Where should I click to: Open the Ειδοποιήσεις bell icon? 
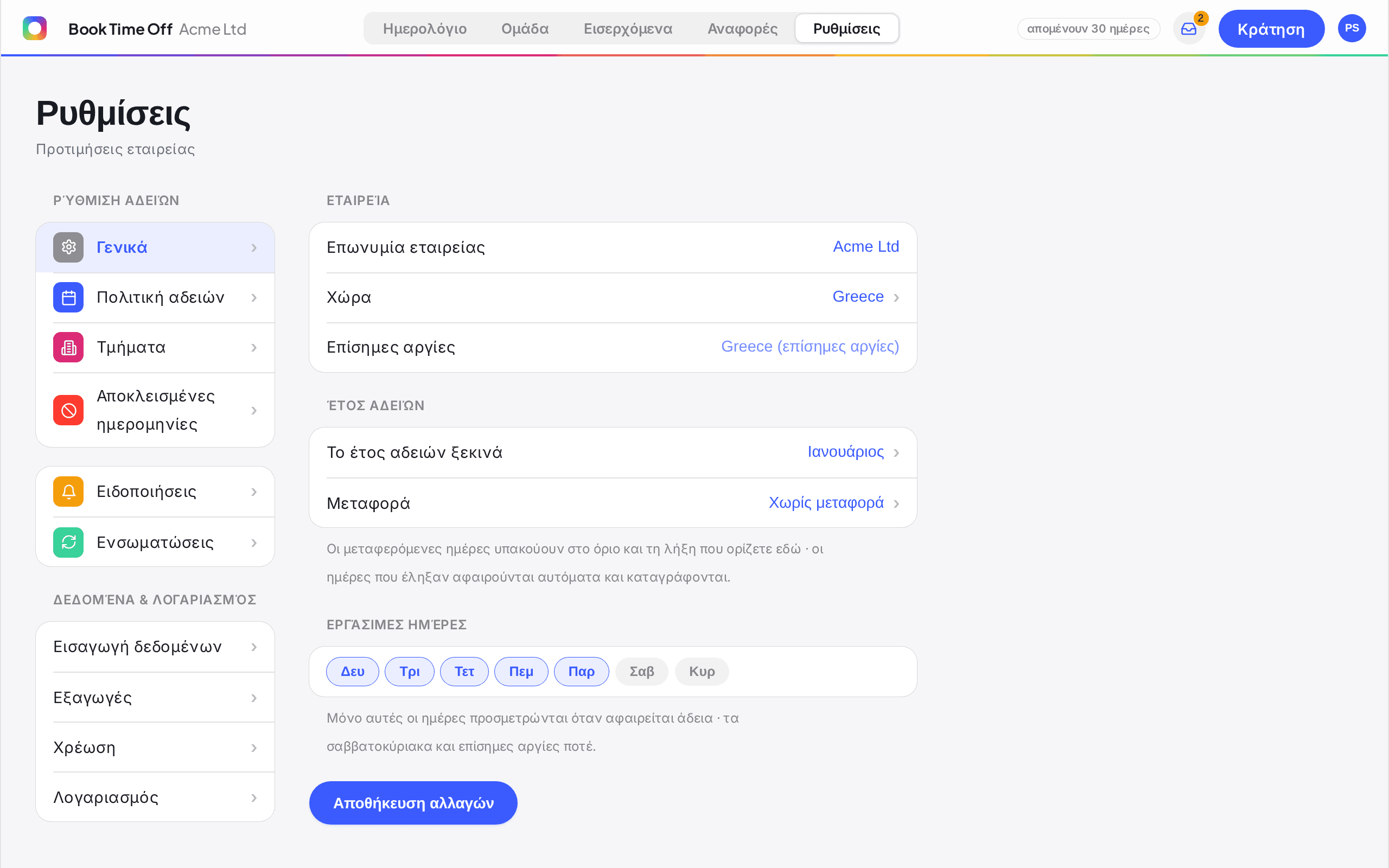coord(68,492)
